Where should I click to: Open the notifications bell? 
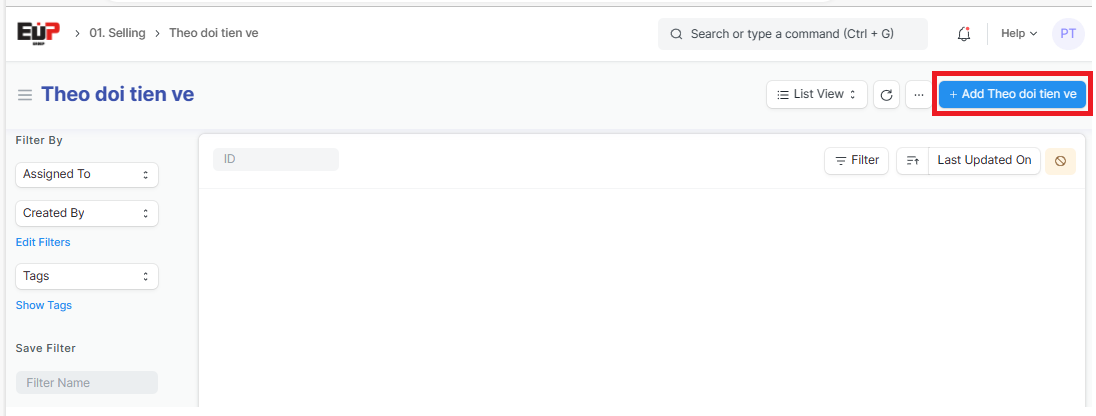[x=964, y=34]
